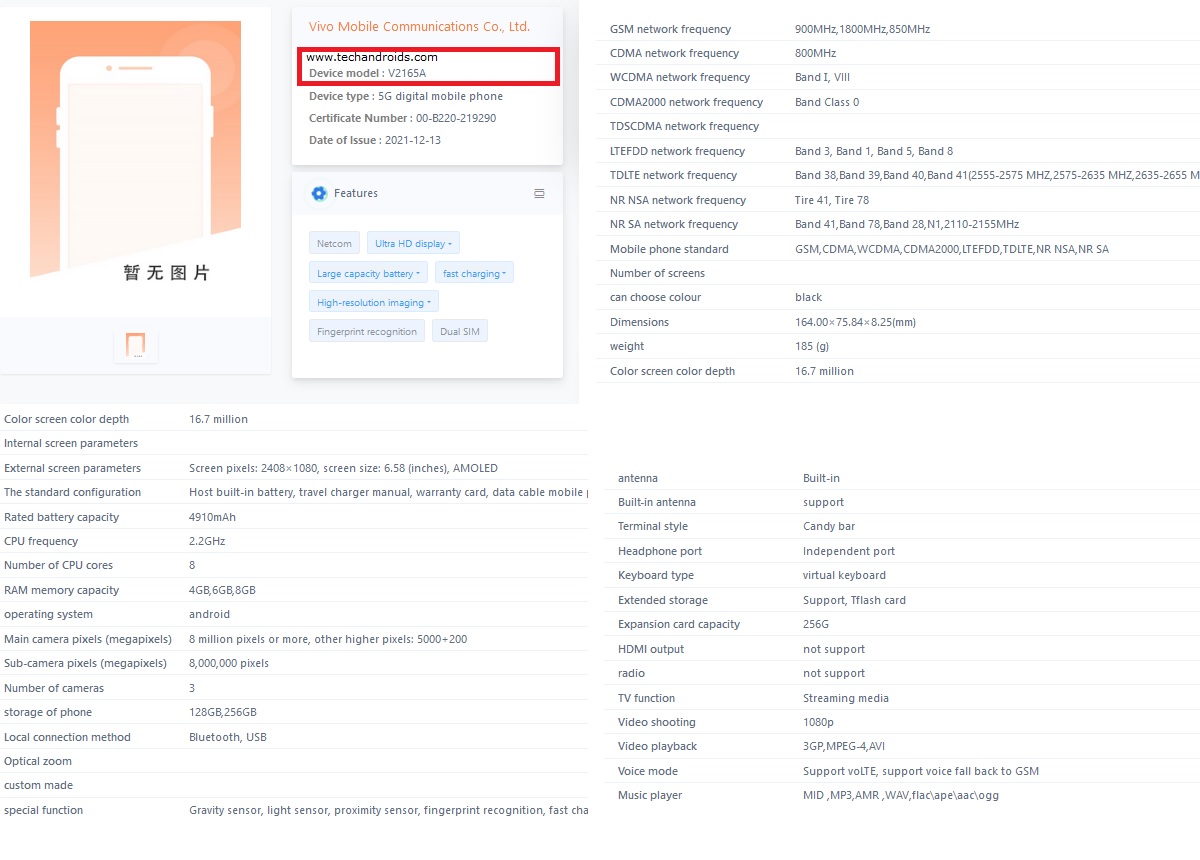Click the Fingerprint recognition tag
Image resolution: width=1200 pixels, height=860 pixels.
[x=367, y=331]
